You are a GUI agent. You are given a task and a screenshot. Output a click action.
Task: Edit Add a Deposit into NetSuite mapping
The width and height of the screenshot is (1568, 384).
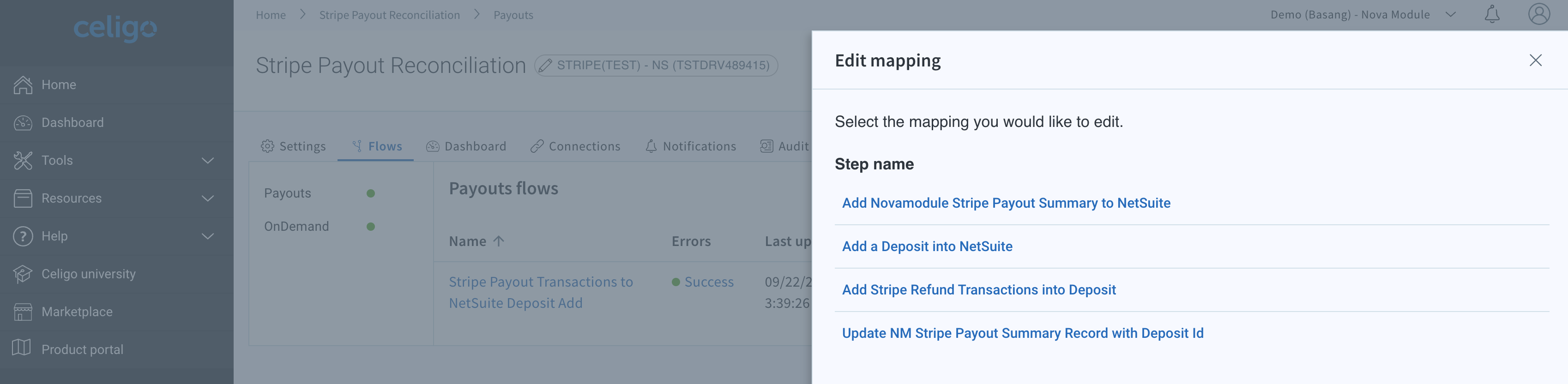pos(927,246)
